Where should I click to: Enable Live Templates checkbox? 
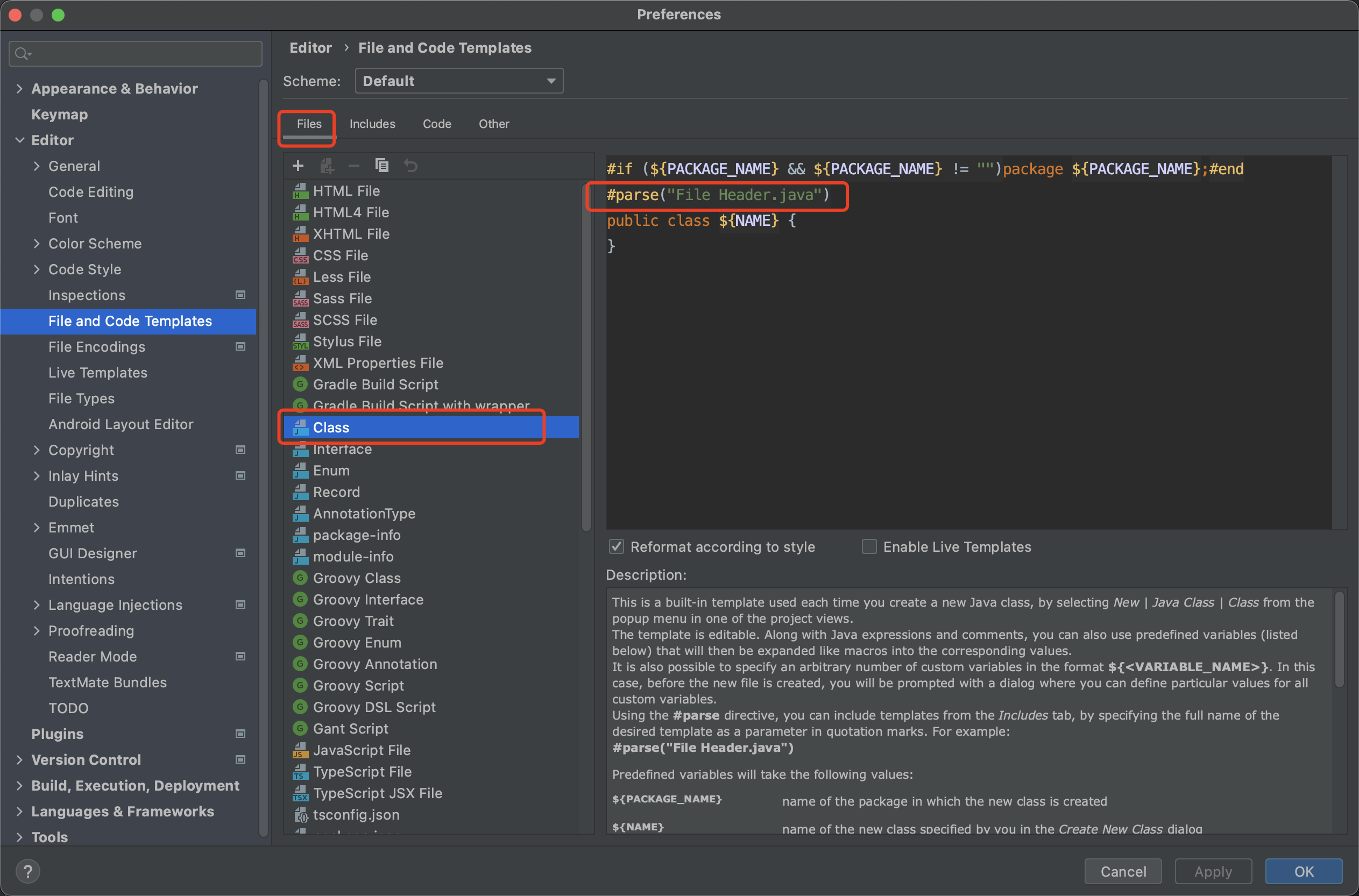[869, 547]
